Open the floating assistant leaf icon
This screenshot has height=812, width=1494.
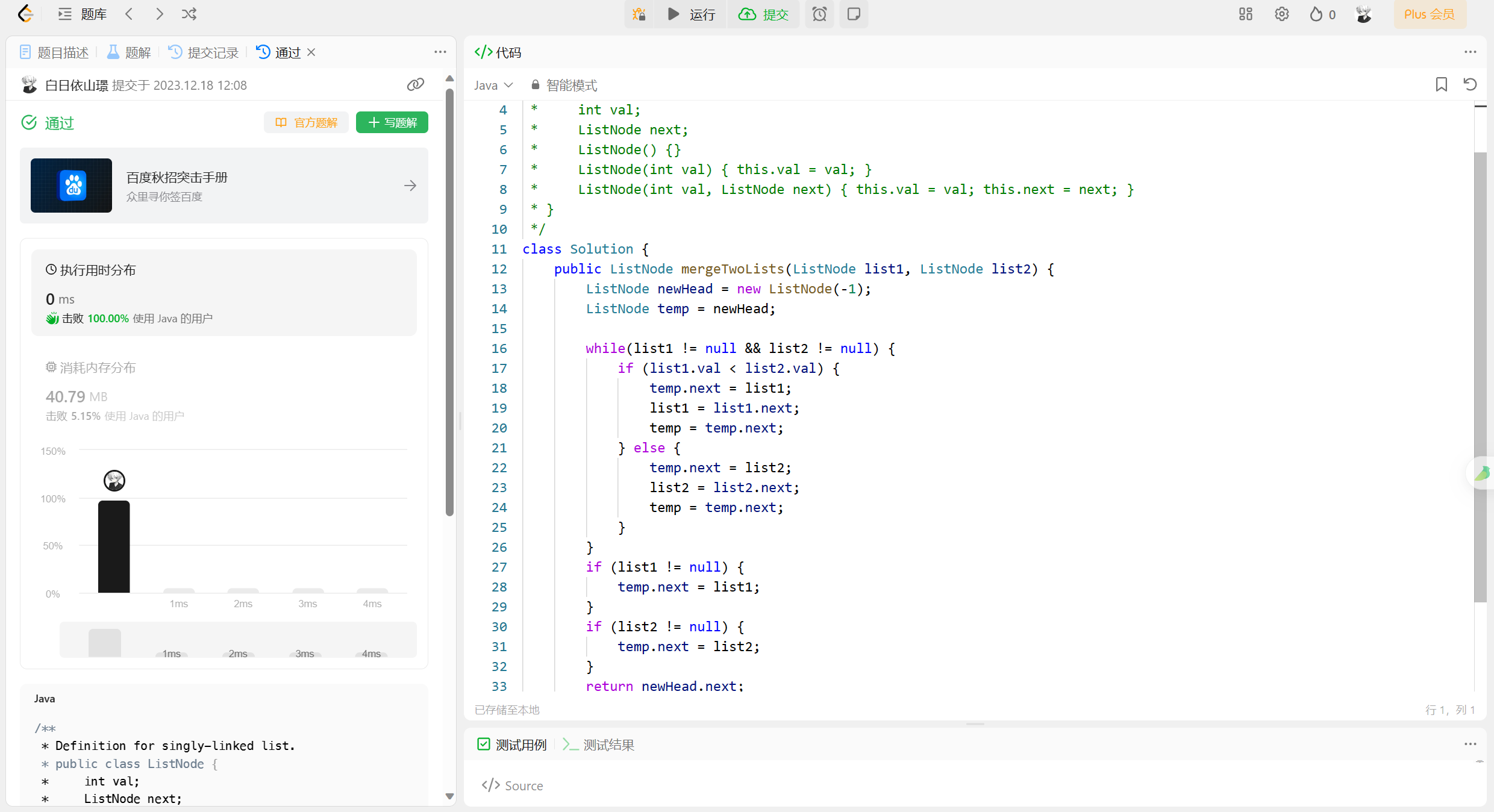pyautogui.click(x=1482, y=473)
